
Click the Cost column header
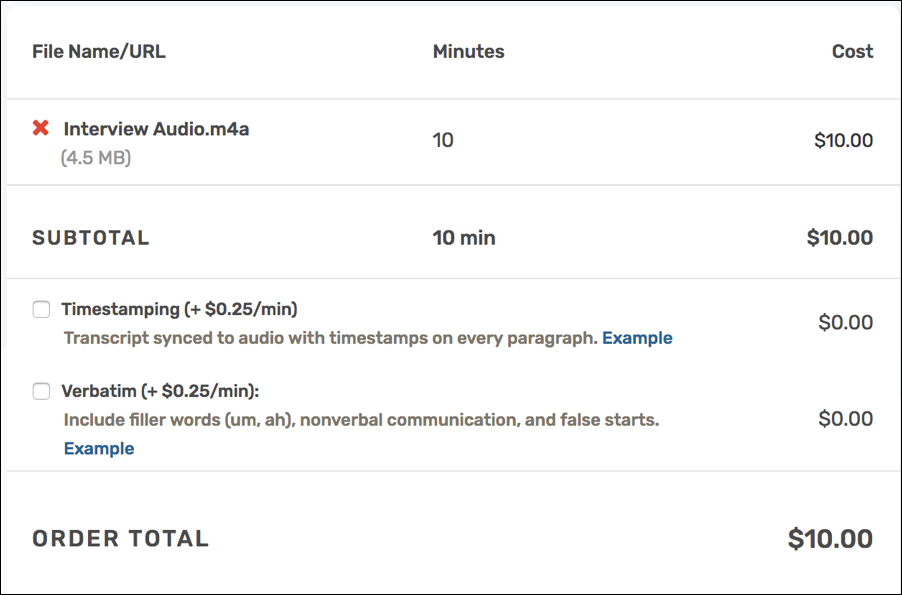coord(852,51)
